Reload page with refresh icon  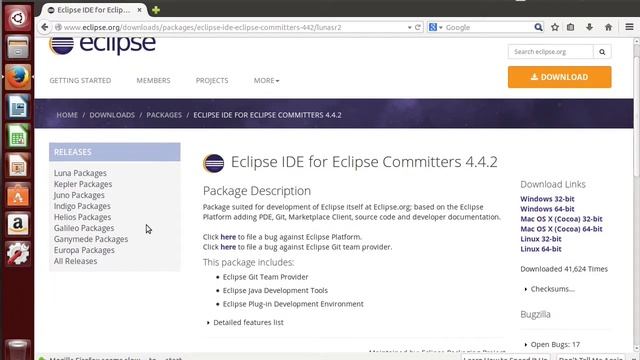coord(418,27)
